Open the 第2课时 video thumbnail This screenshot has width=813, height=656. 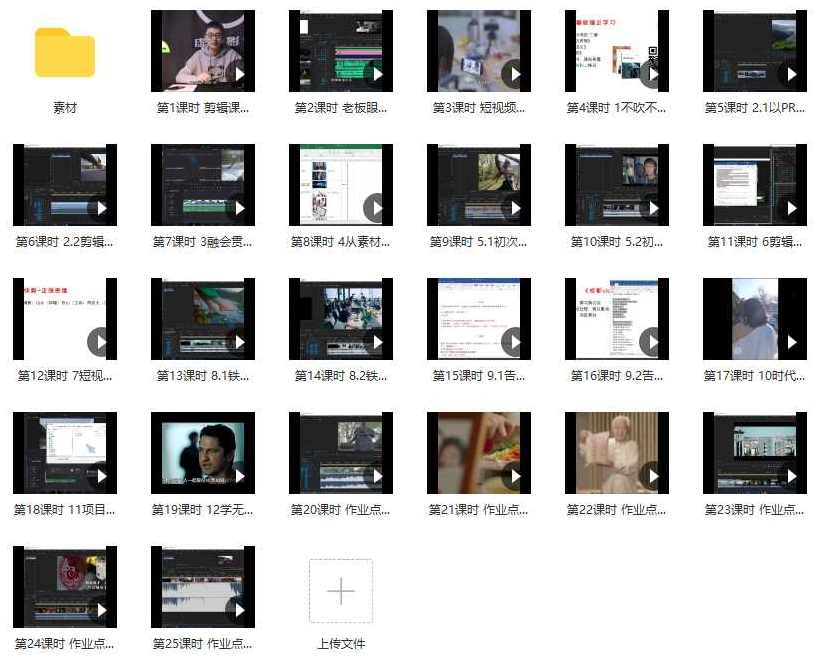(x=340, y=51)
